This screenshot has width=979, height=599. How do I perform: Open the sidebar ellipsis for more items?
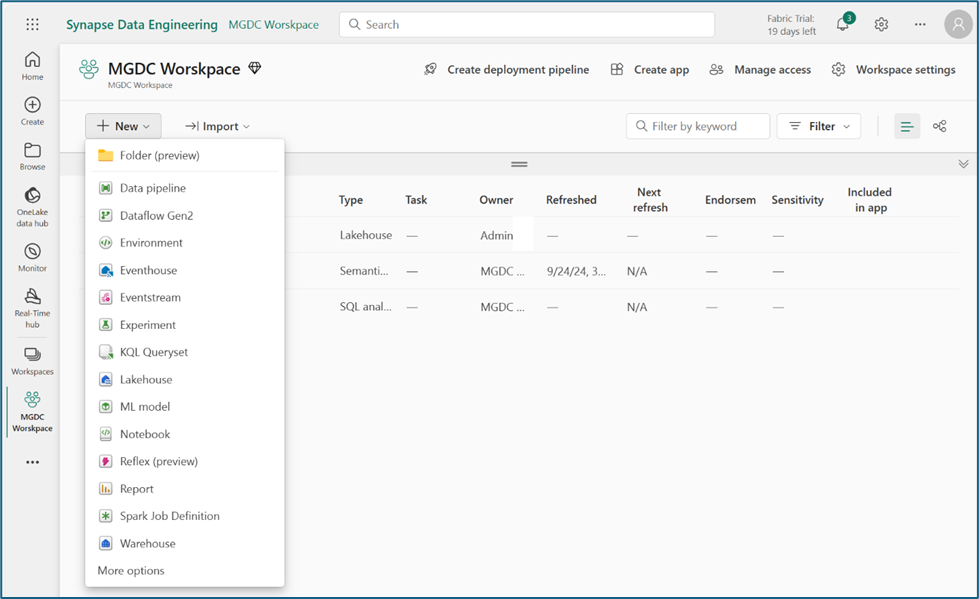tap(32, 462)
